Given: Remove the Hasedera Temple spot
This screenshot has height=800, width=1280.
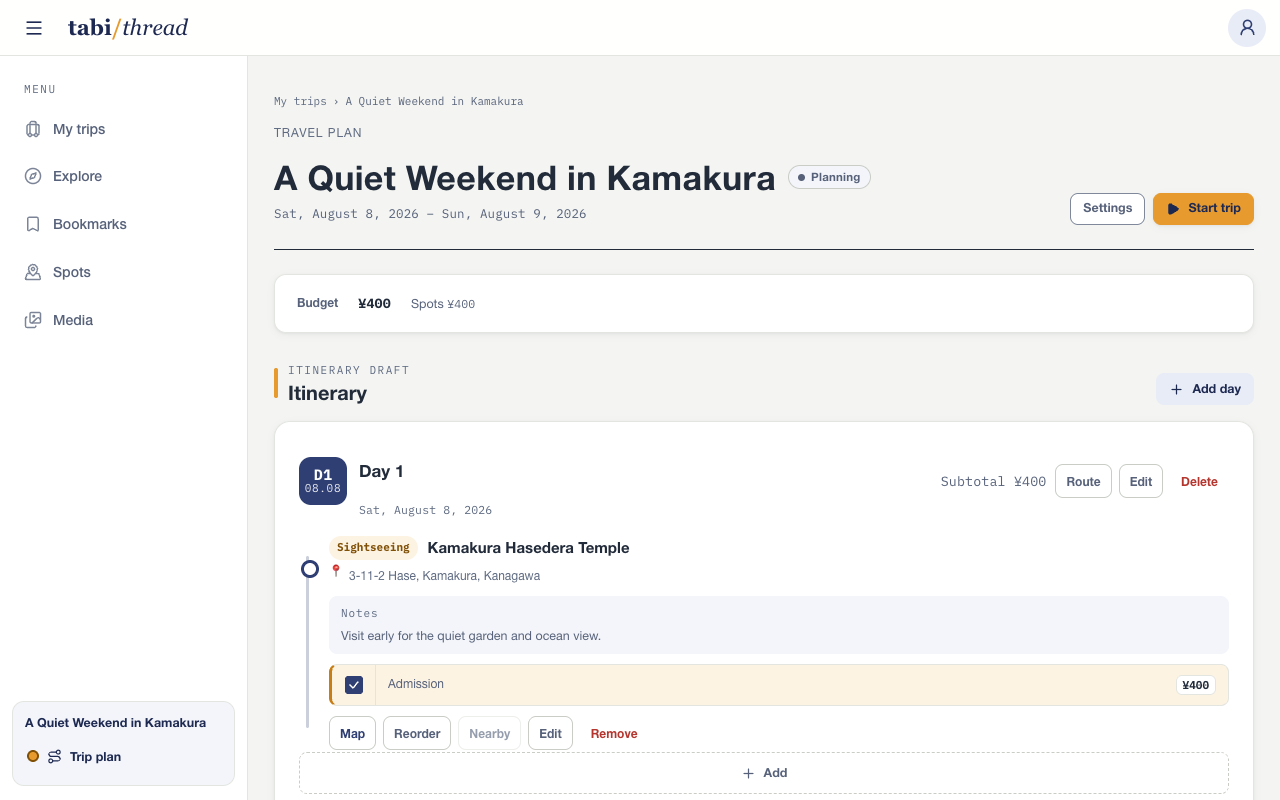Looking at the screenshot, I should [x=614, y=733].
